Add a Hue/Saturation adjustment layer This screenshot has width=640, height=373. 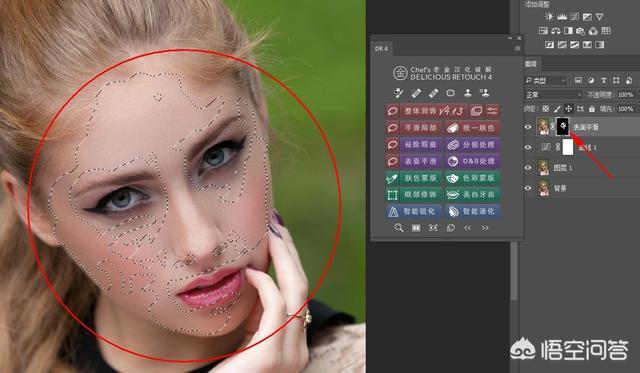pos(543,31)
